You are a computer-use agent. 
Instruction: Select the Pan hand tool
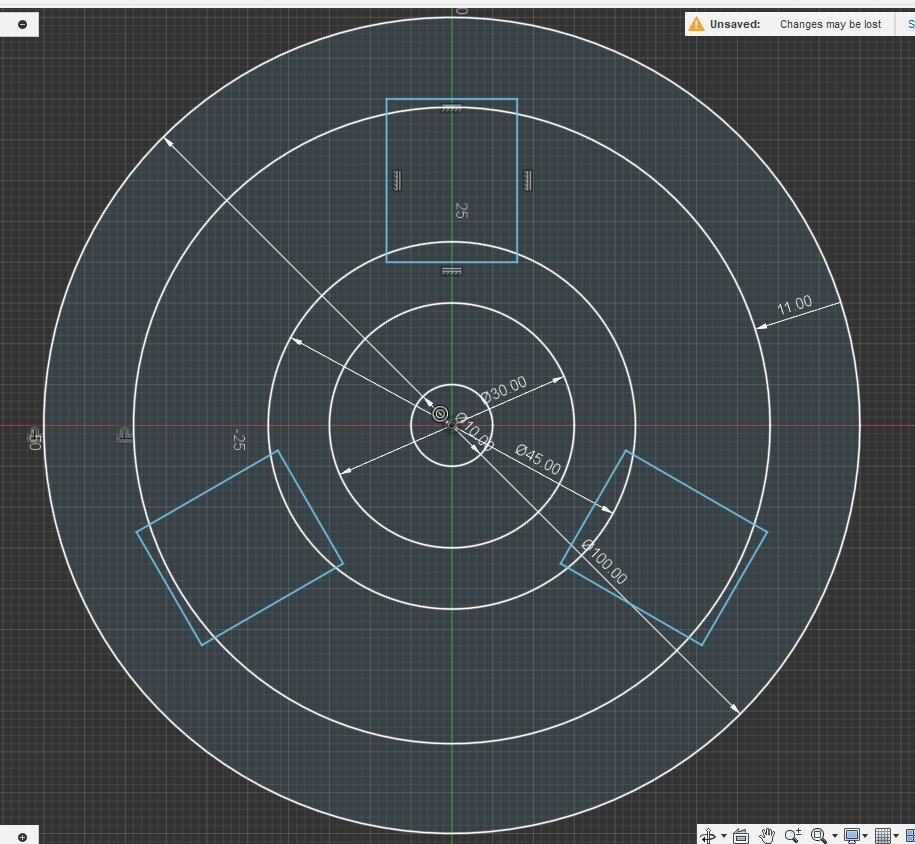point(767,835)
